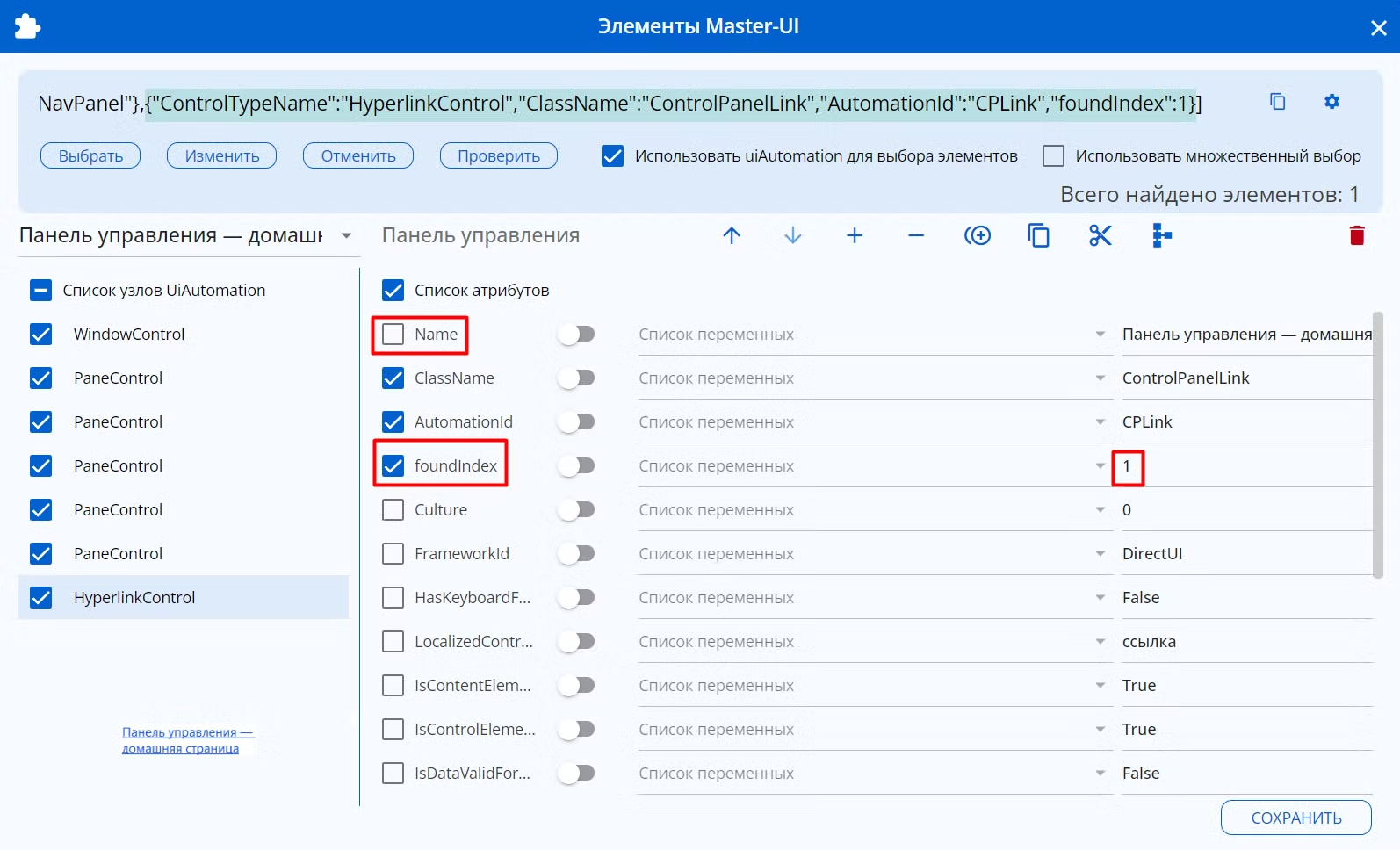Open variables dropdown in ClassName row

click(x=874, y=378)
